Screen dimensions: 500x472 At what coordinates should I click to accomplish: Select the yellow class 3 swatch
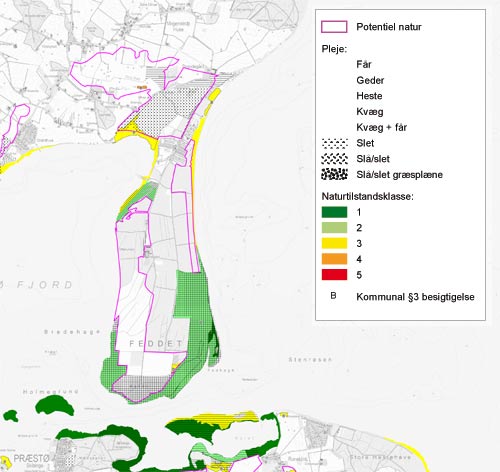coord(334,243)
